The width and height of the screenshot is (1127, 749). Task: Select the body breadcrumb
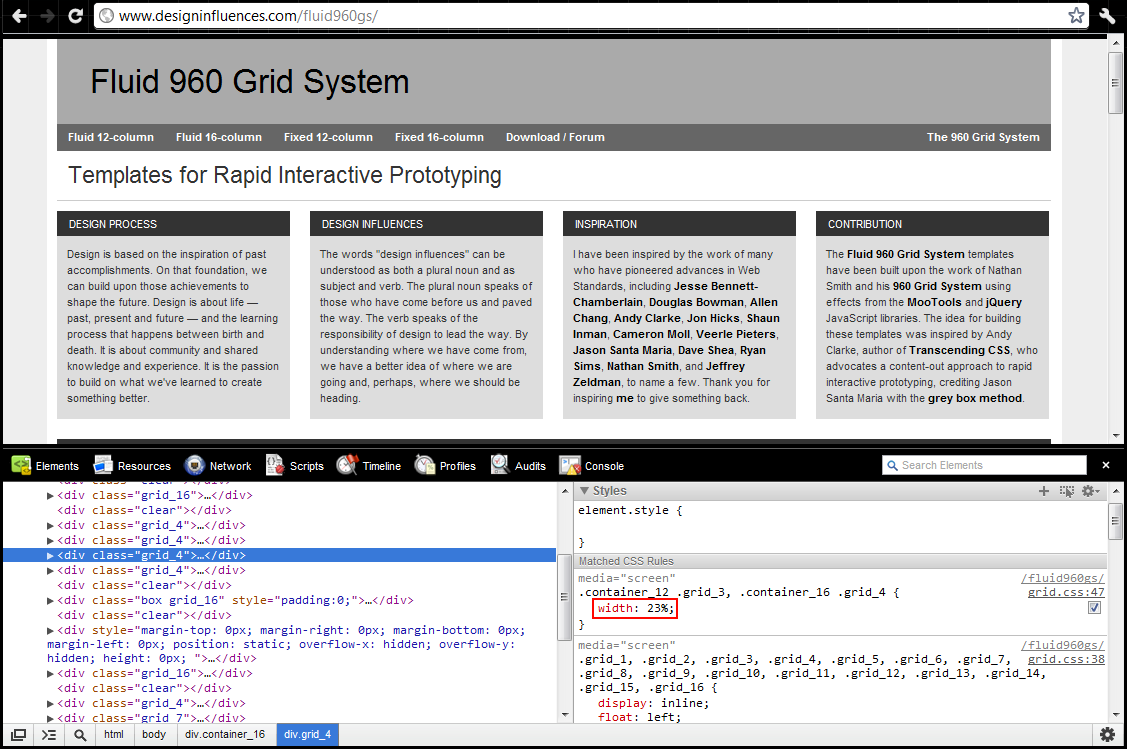(154, 735)
